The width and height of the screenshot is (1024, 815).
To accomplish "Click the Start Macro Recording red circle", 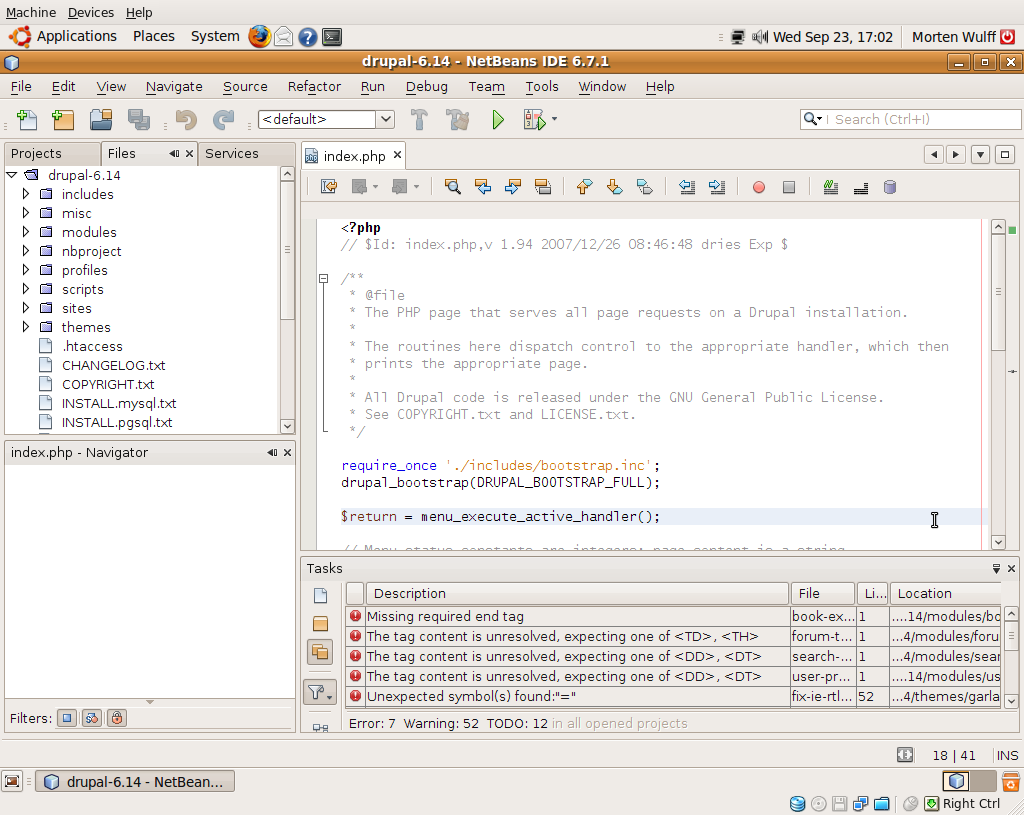I will point(758,188).
